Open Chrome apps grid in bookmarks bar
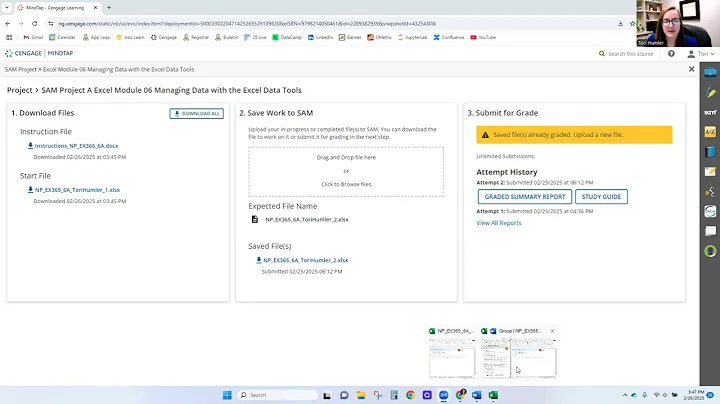Screen dimensions: 720x404 (9, 37)
